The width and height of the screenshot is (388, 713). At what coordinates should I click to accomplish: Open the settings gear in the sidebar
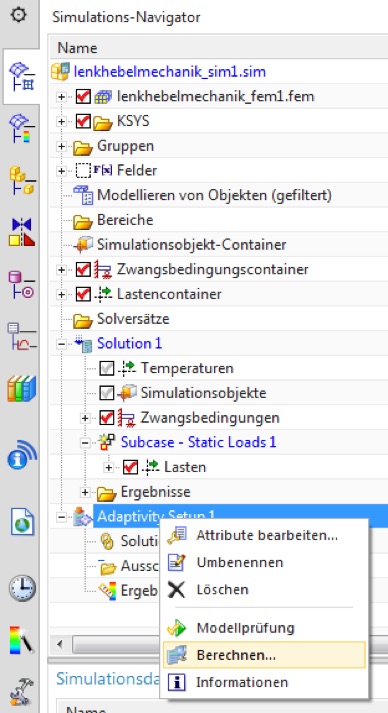(19, 15)
